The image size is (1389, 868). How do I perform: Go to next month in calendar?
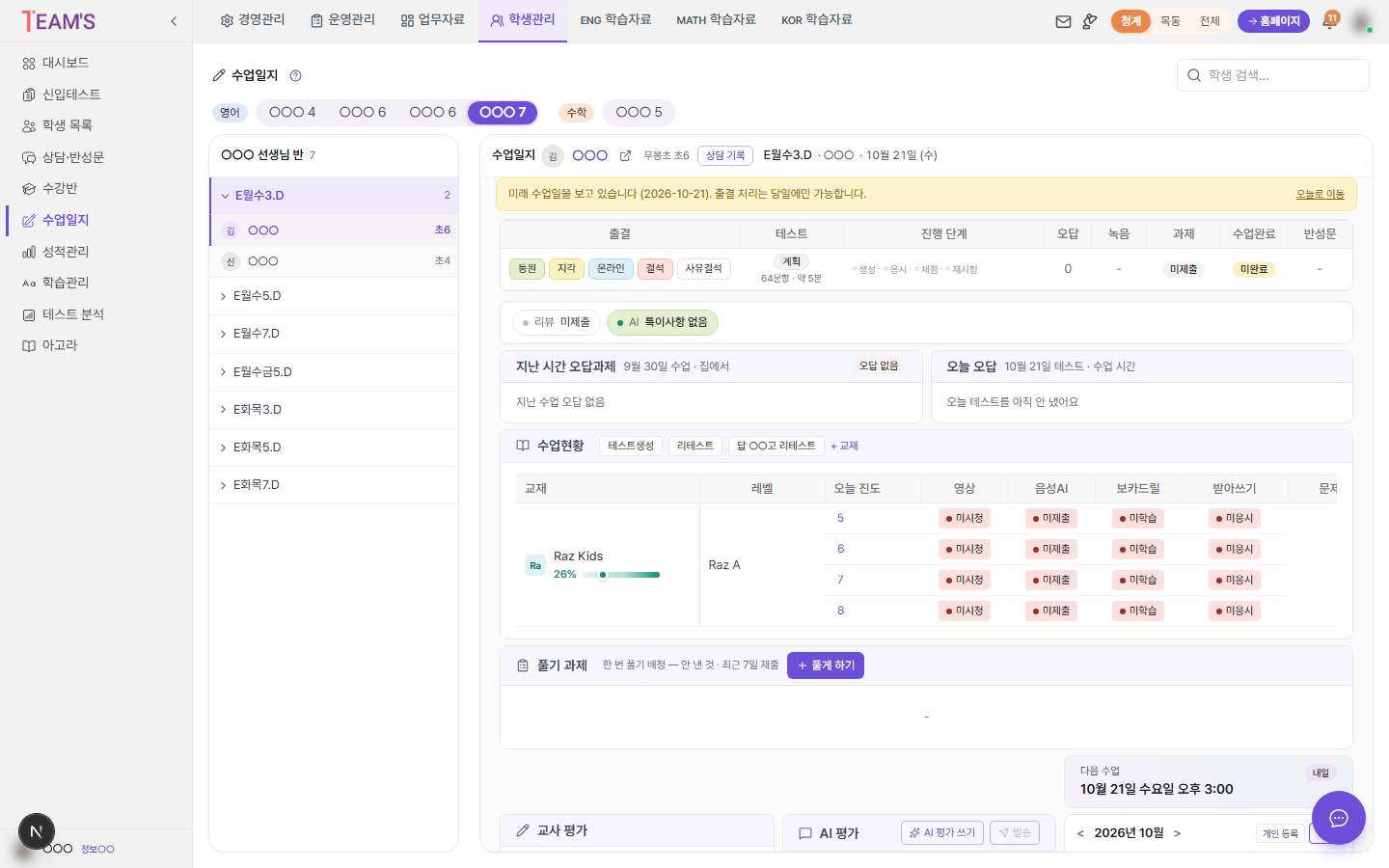click(1177, 833)
